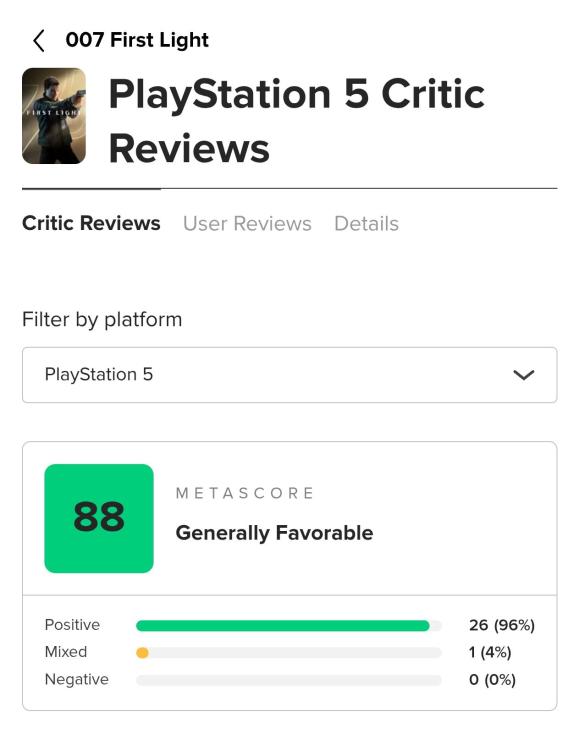Switch to the User Reviews tab

(247, 223)
